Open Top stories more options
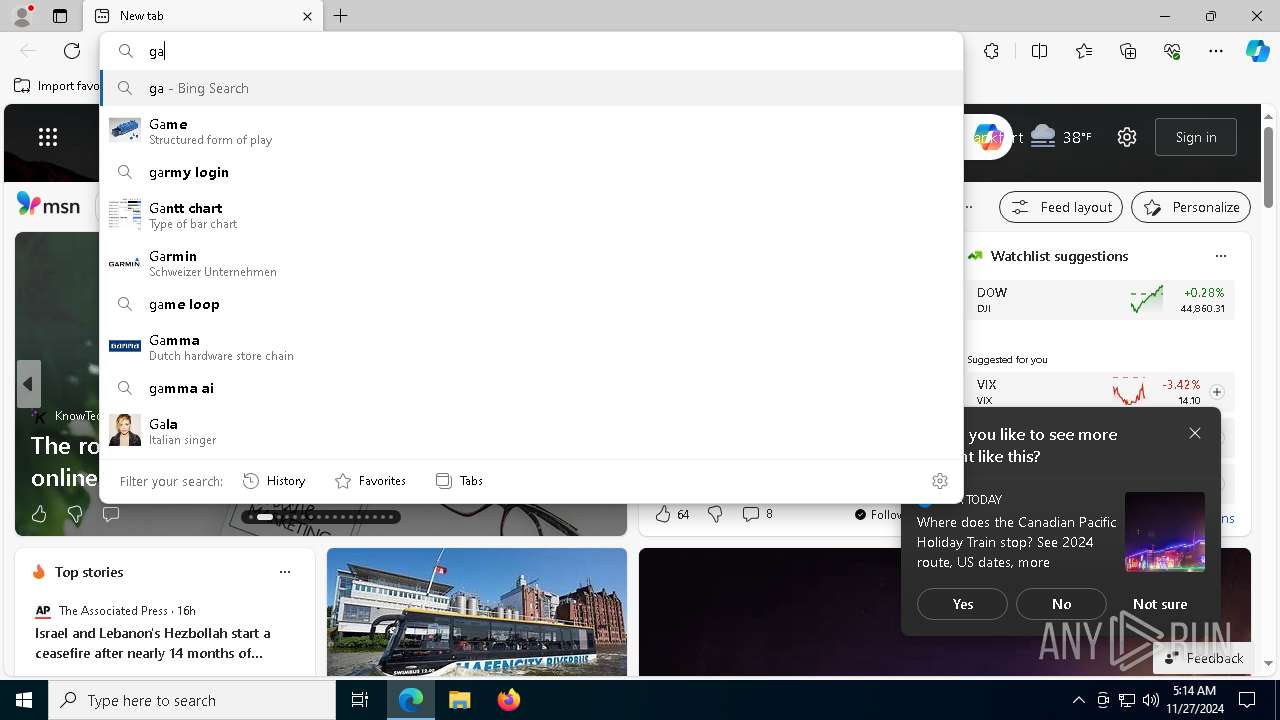Screen dimensions: 1280x720 pos(285,572)
